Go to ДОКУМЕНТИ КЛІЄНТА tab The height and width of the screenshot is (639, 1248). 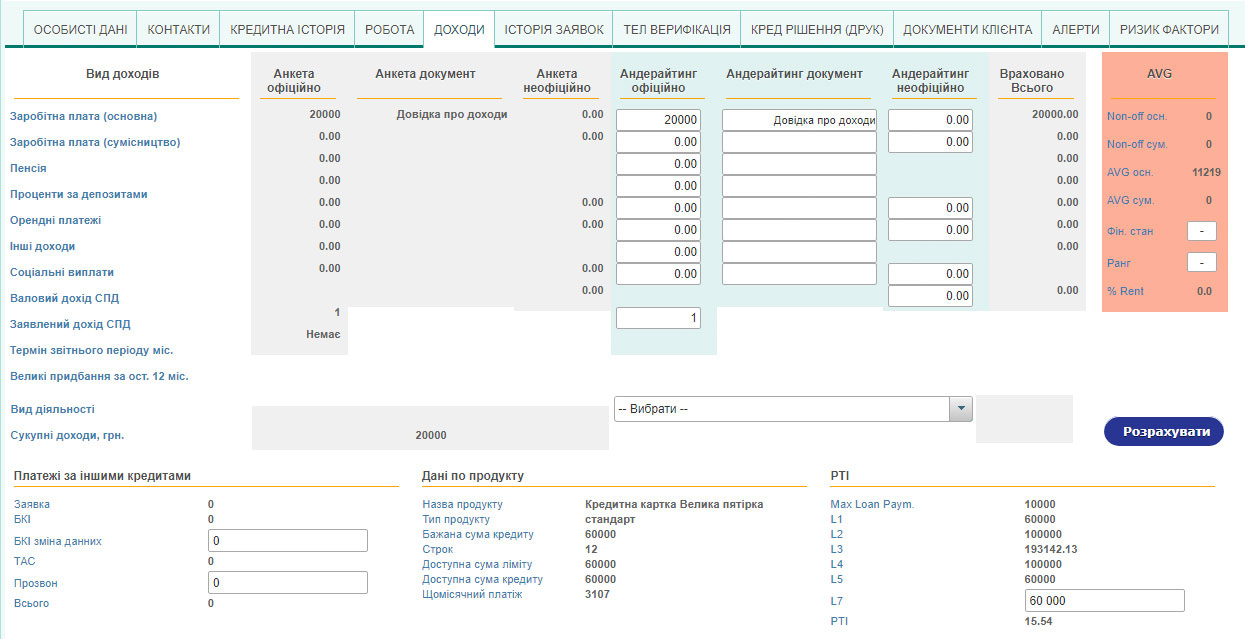967,29
